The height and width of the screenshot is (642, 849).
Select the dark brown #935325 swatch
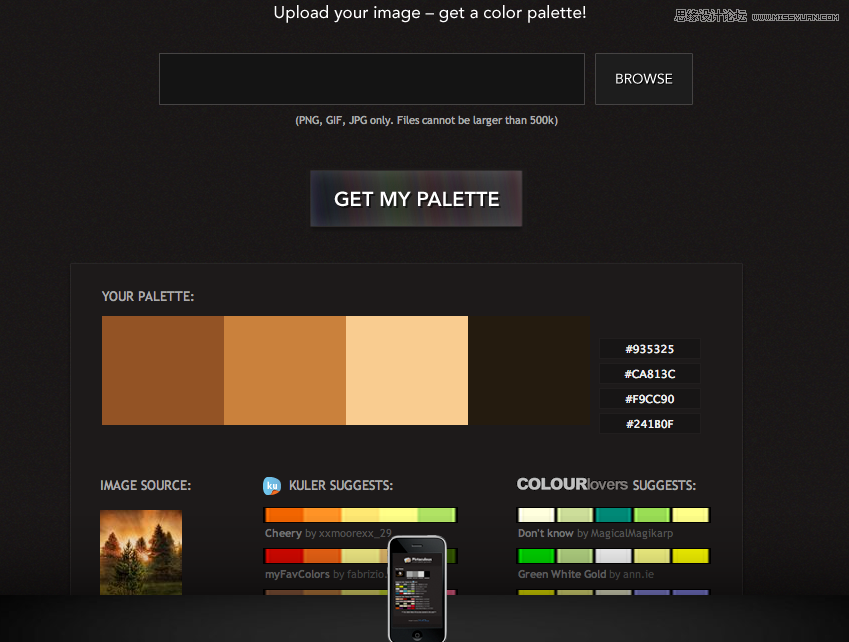coord(163,370)
